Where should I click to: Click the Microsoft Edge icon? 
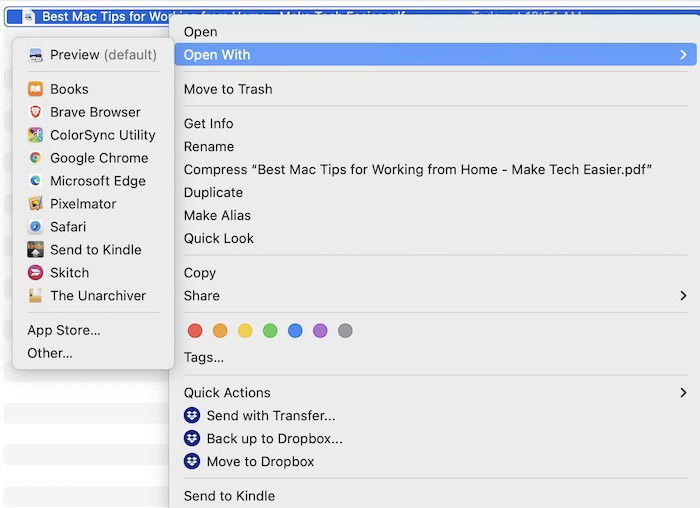click(x=36, y=181)
